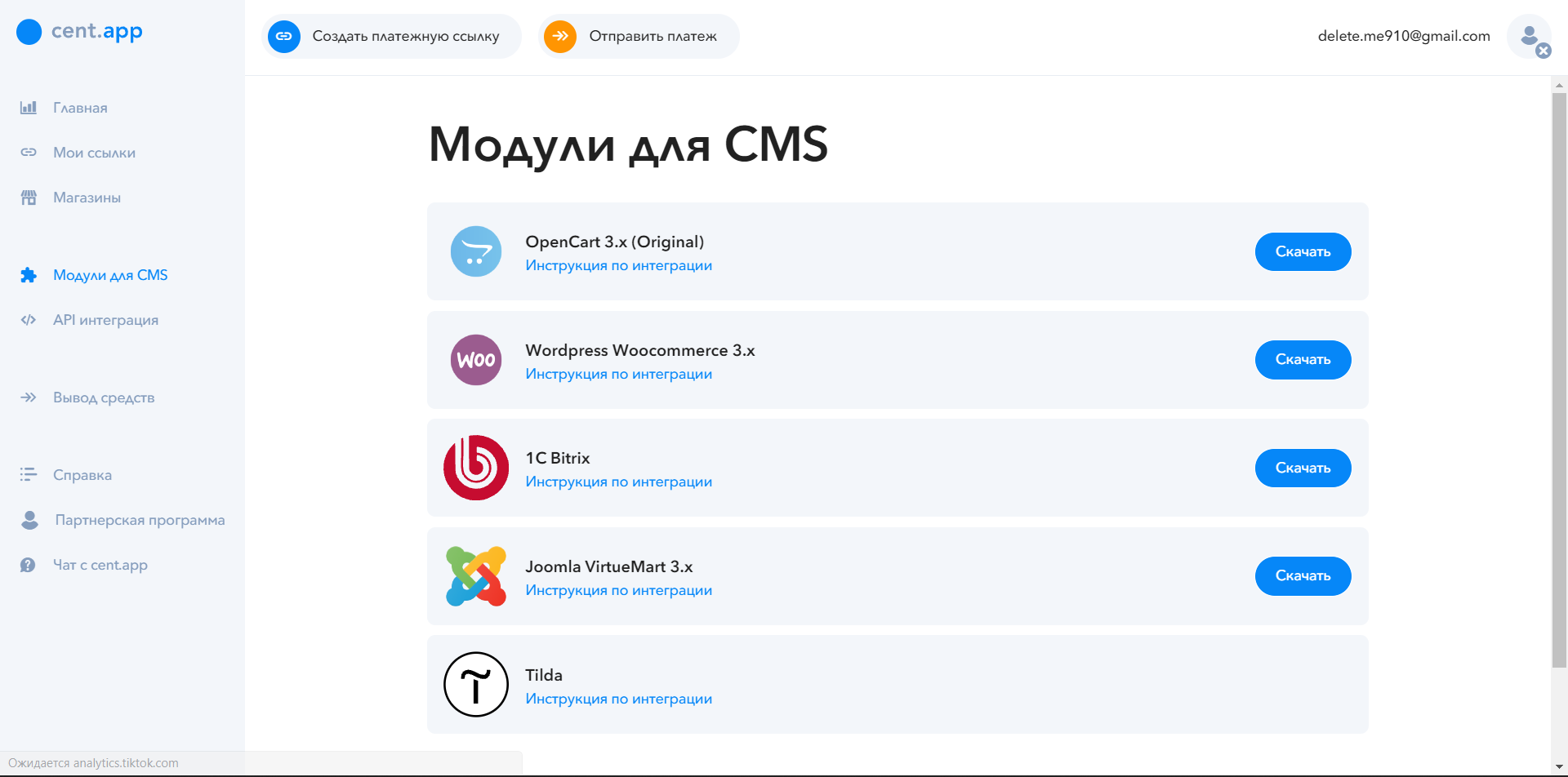Image resolution: width=1568 pixels, height=777 pixels.
Task: Click the Joomla VirtueMart 3.x title
Action: tap(608, 566)
